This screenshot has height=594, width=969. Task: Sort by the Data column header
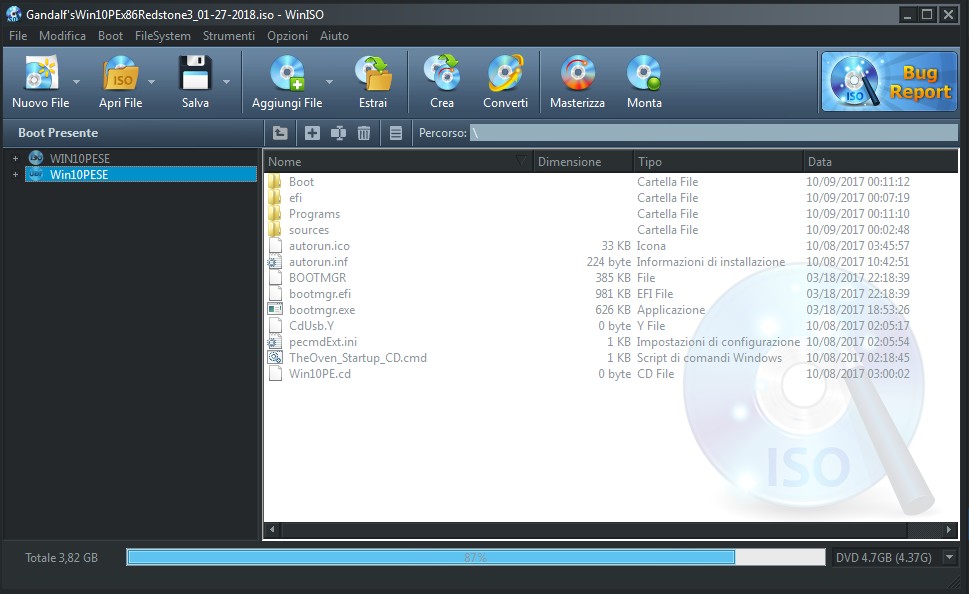tap(881, 161)
